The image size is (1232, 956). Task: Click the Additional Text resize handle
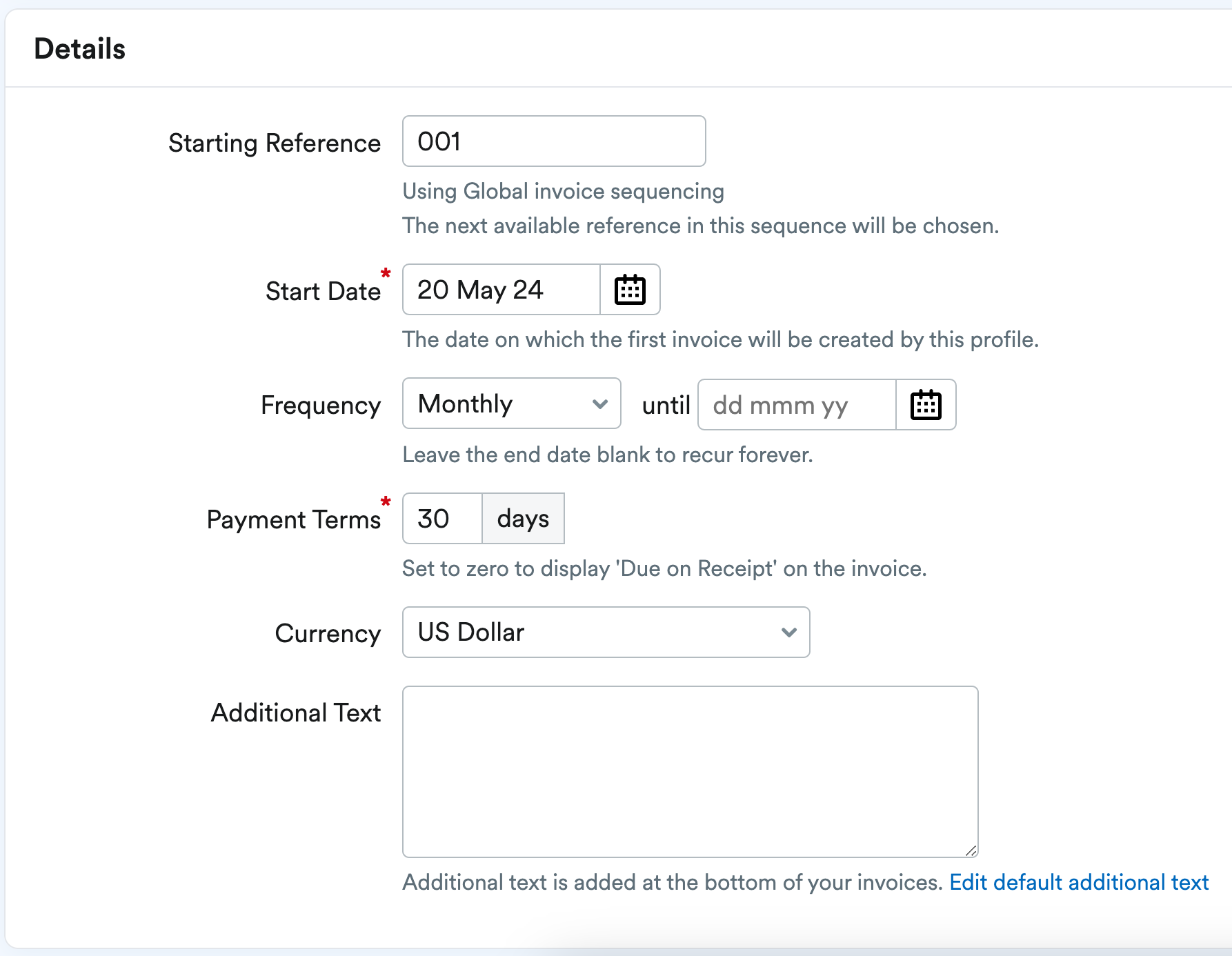pos(971,850)
